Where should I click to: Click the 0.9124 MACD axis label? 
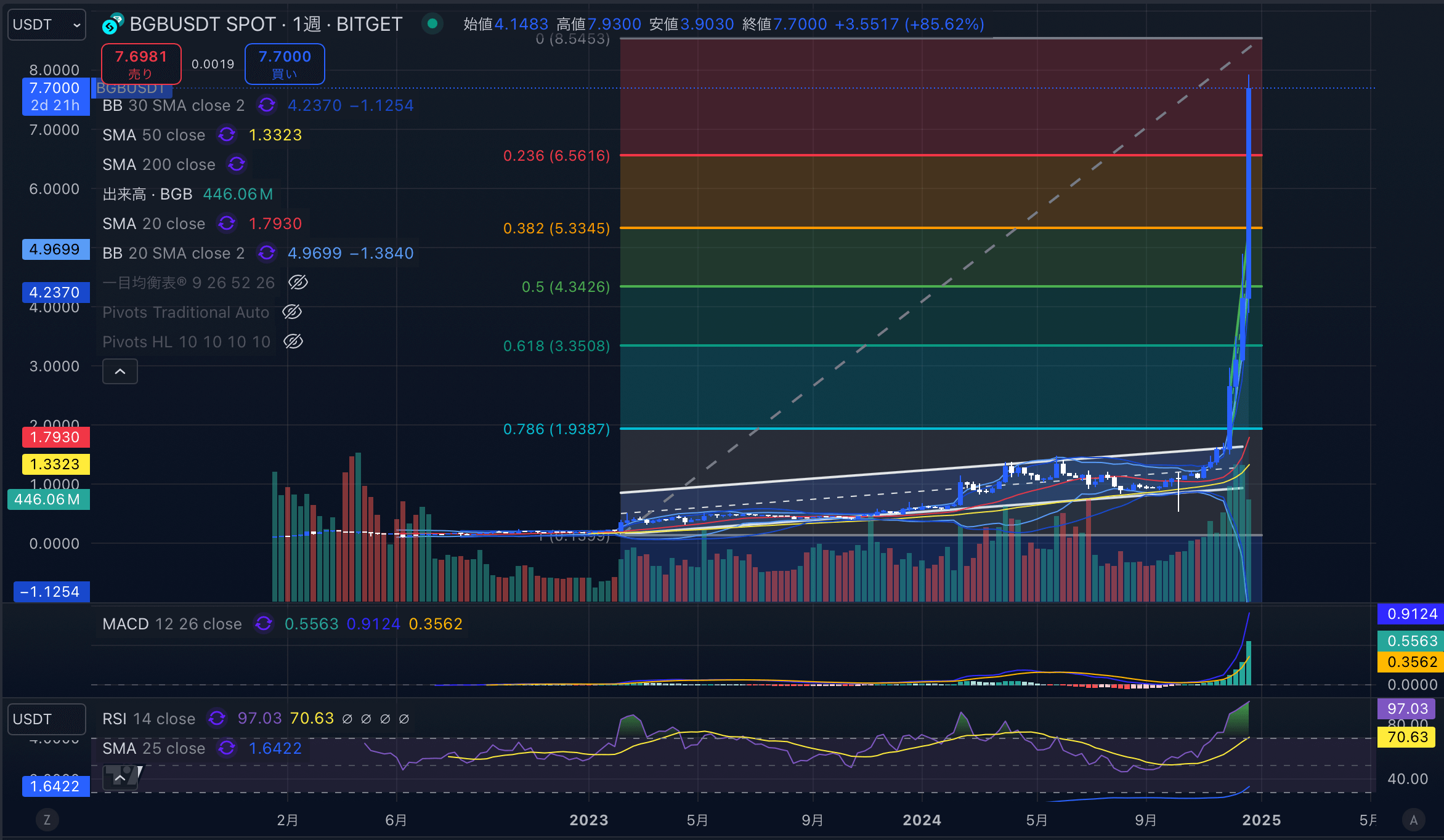(1410, 613)
